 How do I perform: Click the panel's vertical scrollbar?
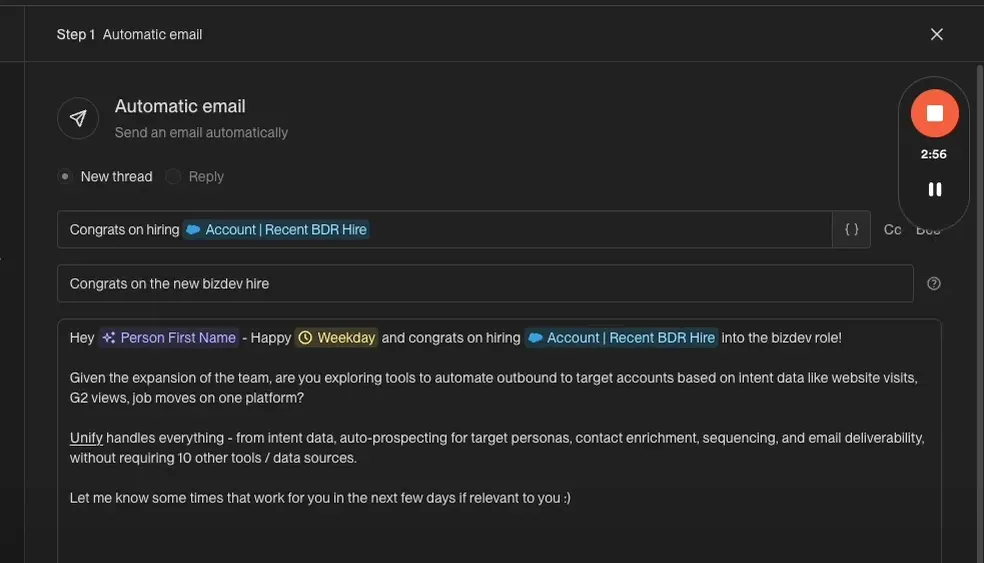point(978,300)
